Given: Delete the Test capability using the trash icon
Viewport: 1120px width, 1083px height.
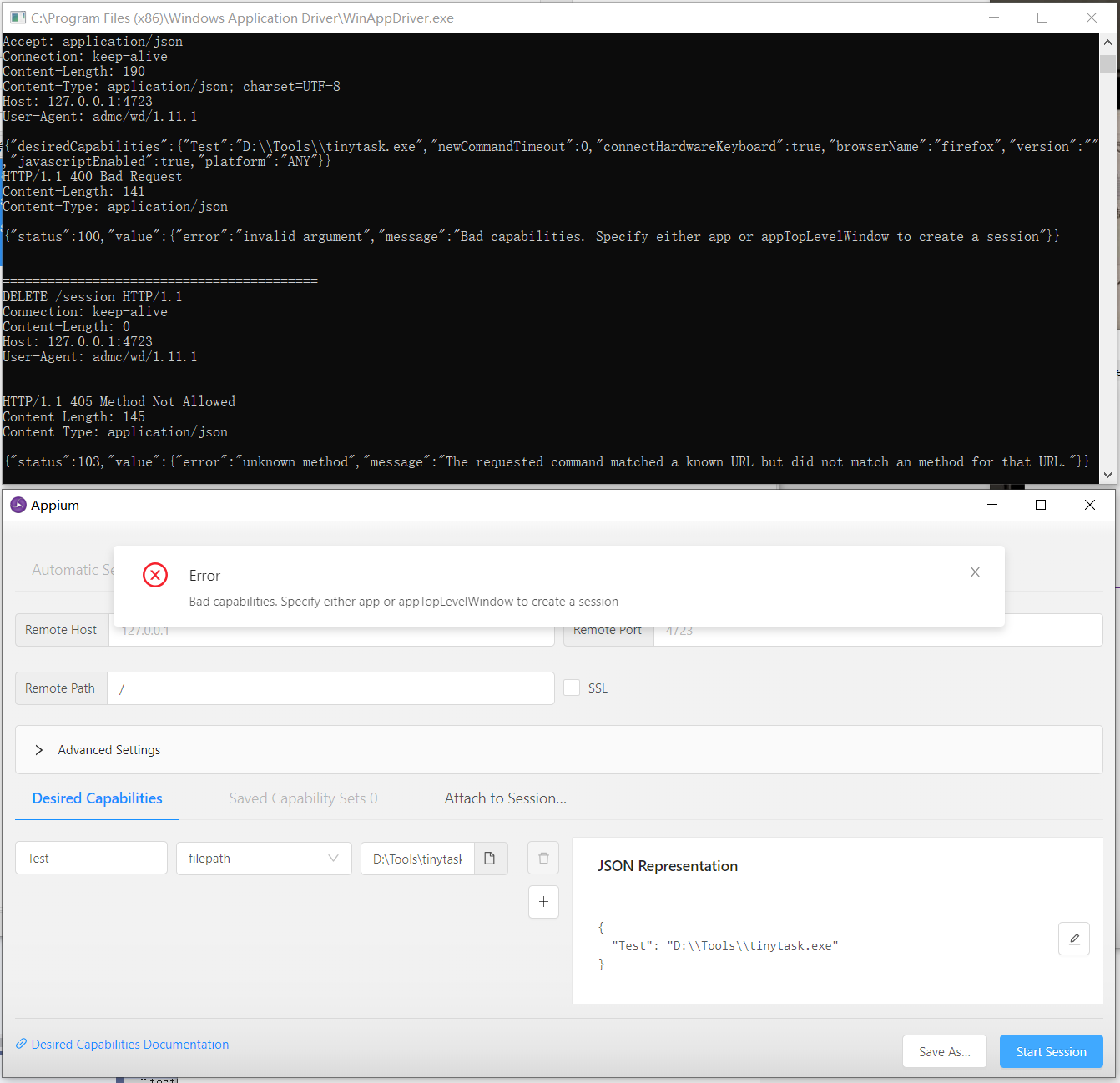Looking at the screenshot, I should (x=543, y=858).
